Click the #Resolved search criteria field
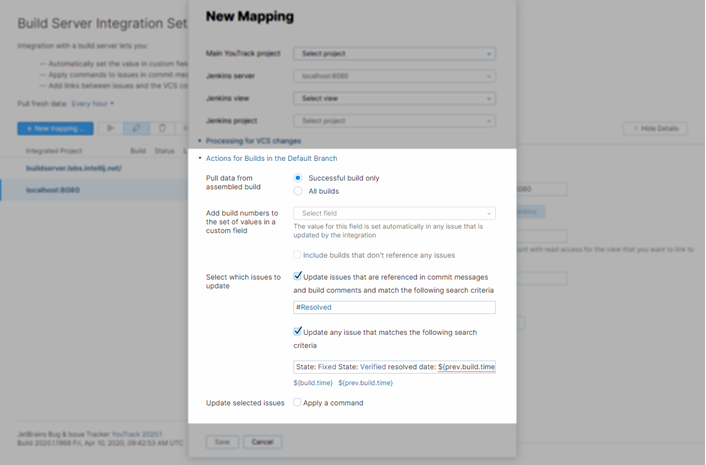 point(394,307)
